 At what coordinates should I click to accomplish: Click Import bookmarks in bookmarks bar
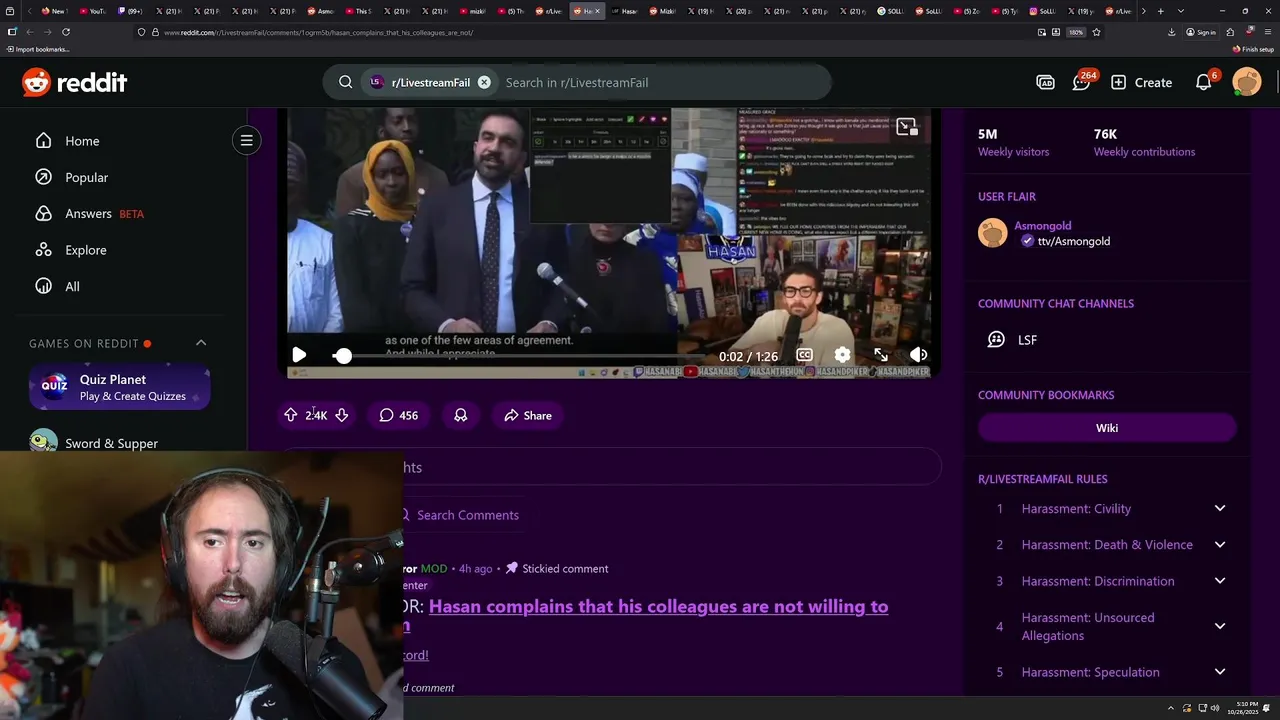click(x=38, y=49)
